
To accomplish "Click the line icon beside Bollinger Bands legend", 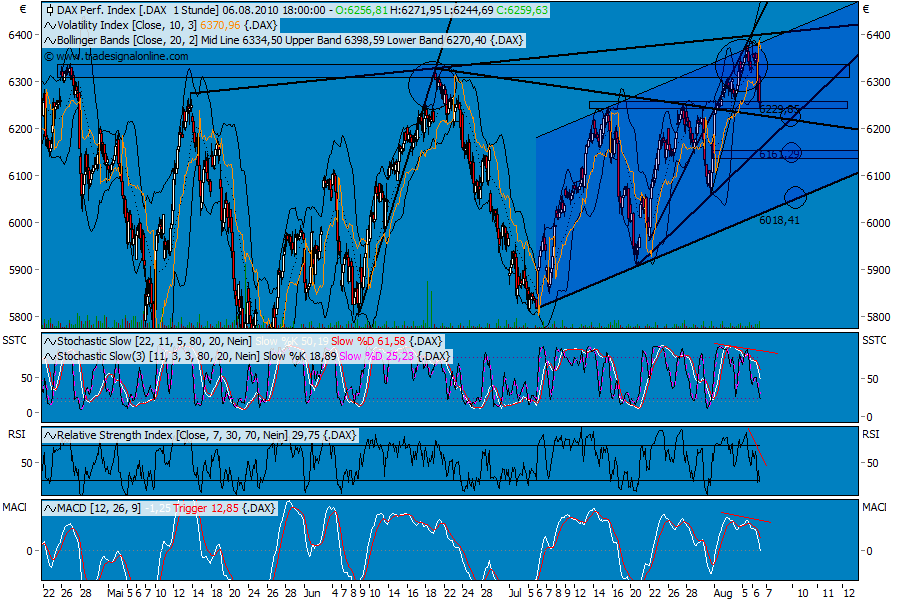I will click(50, 40).
